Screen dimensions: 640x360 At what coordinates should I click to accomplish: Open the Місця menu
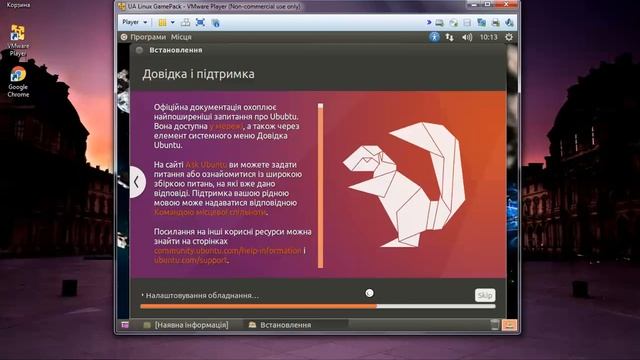coord(181,37)
